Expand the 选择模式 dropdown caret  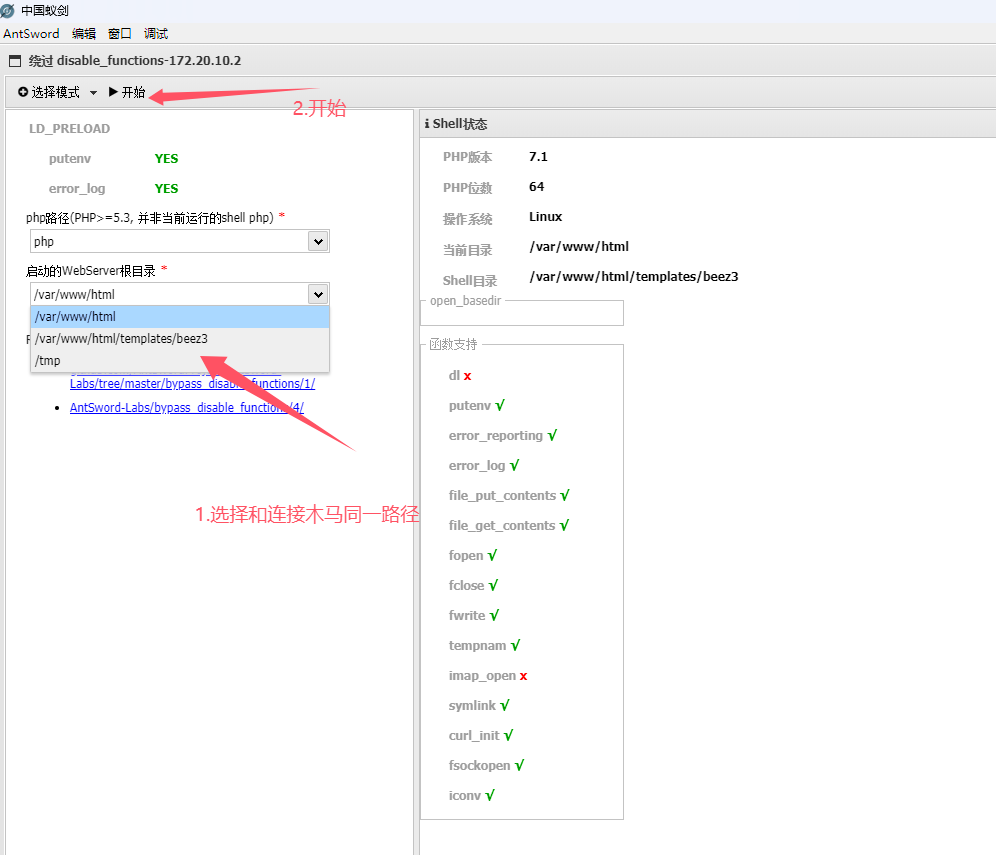click(x=93, y=93)
